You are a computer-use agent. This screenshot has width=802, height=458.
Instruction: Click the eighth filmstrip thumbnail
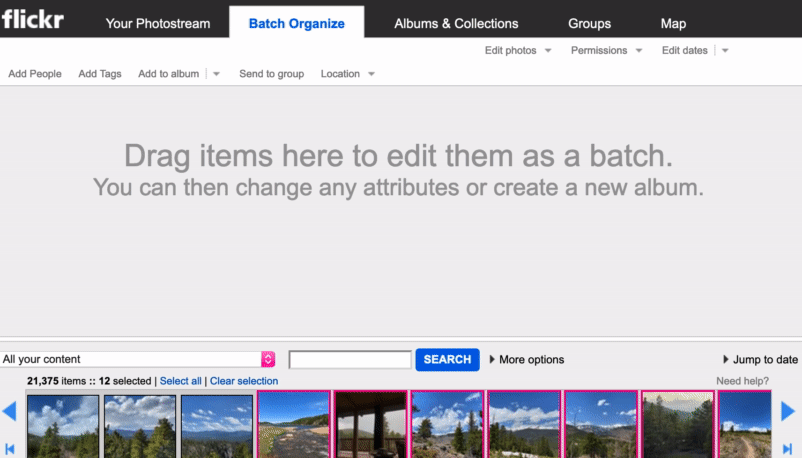pyautogui.click(x=601, y=425)
